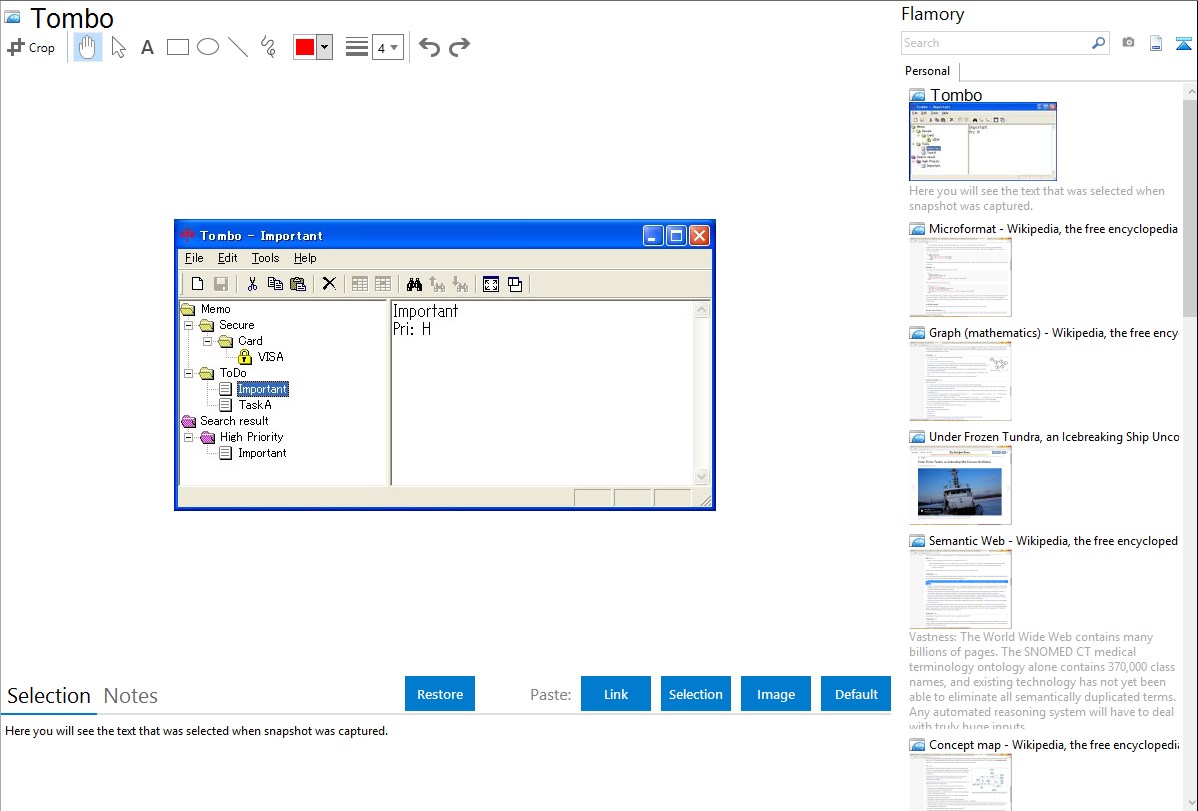Collapse the Card folder in Tombo tree
The height and width of the screenshot is (811, 1198).
click(207, 342)
